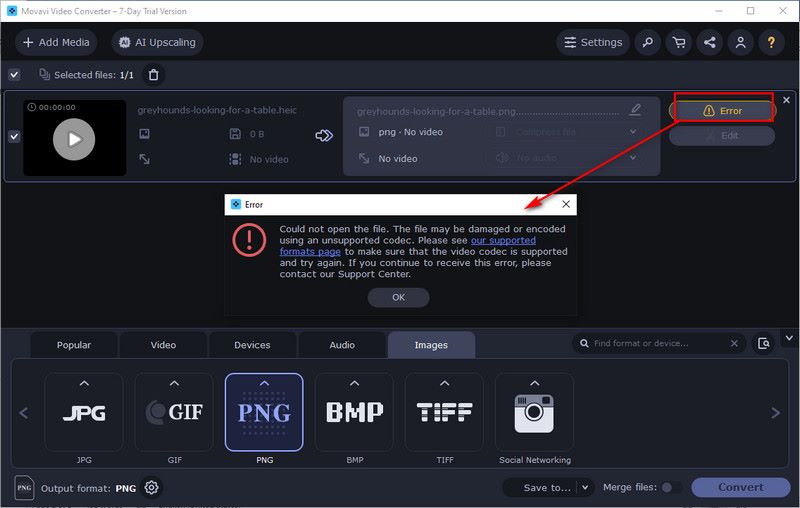This screenshot has width=800, height=508.
Task: Select the PNG format
Action: pos(264,412)
